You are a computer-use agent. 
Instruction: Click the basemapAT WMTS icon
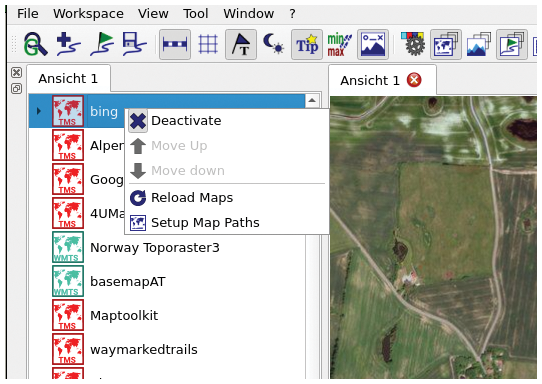(x=68, y=281)
